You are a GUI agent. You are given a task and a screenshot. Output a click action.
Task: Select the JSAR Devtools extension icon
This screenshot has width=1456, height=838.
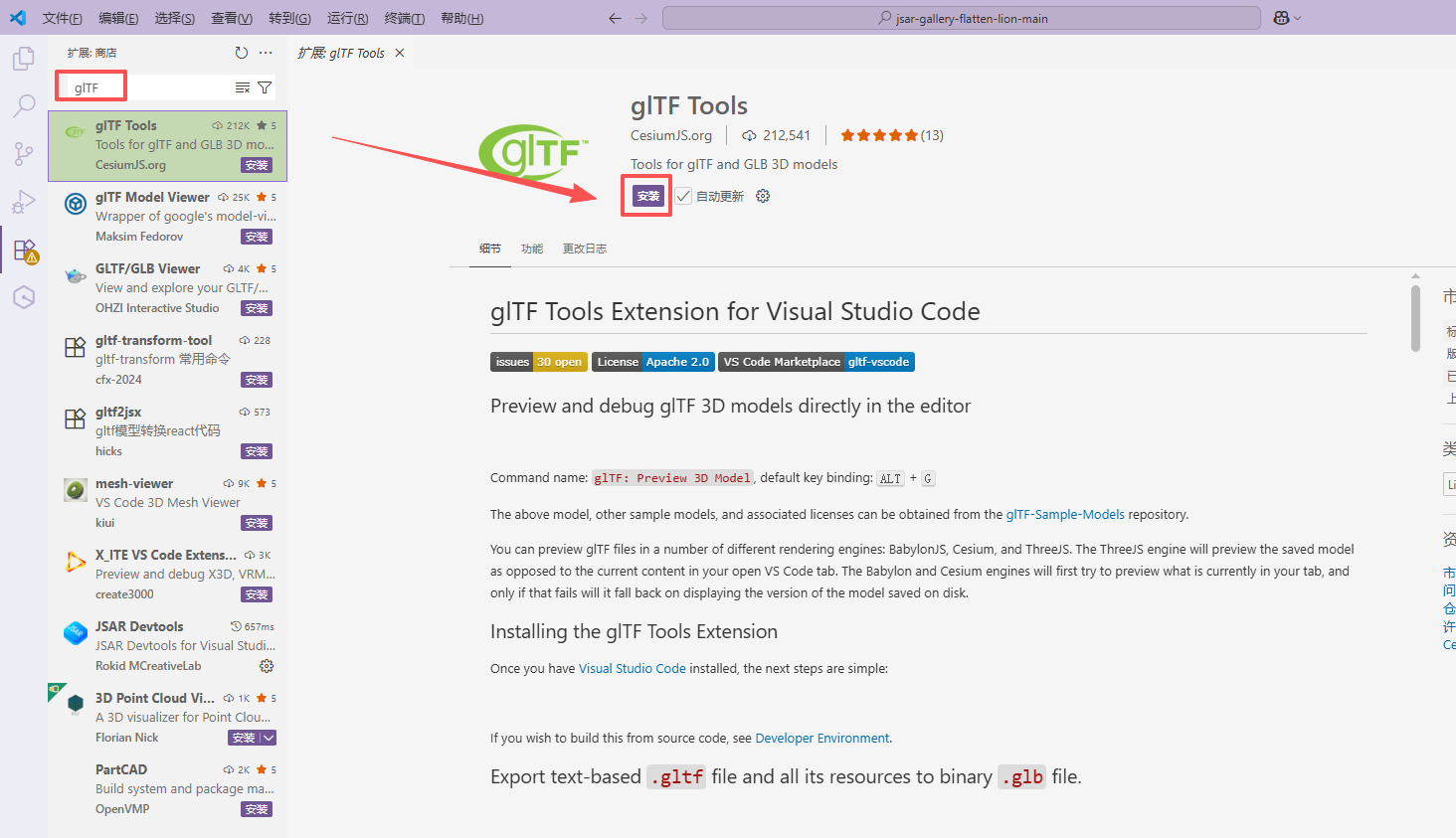click(x=76, y=633)
